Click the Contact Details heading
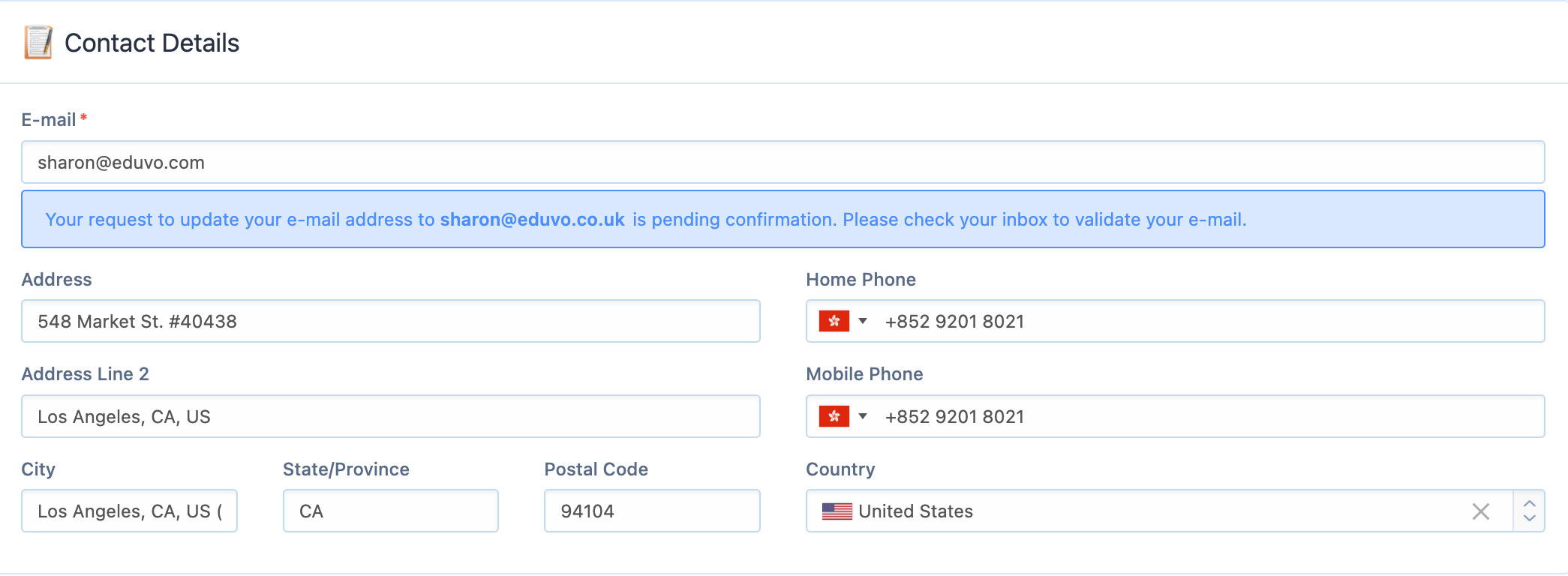Screen dimensions: 1568x576 pyautogui.click(x=152, y=43)
